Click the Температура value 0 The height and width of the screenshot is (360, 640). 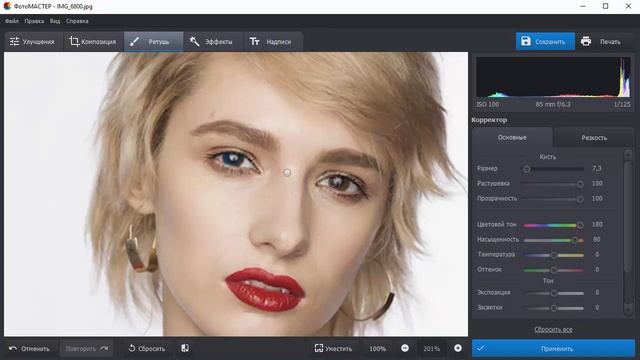(597, 254)
